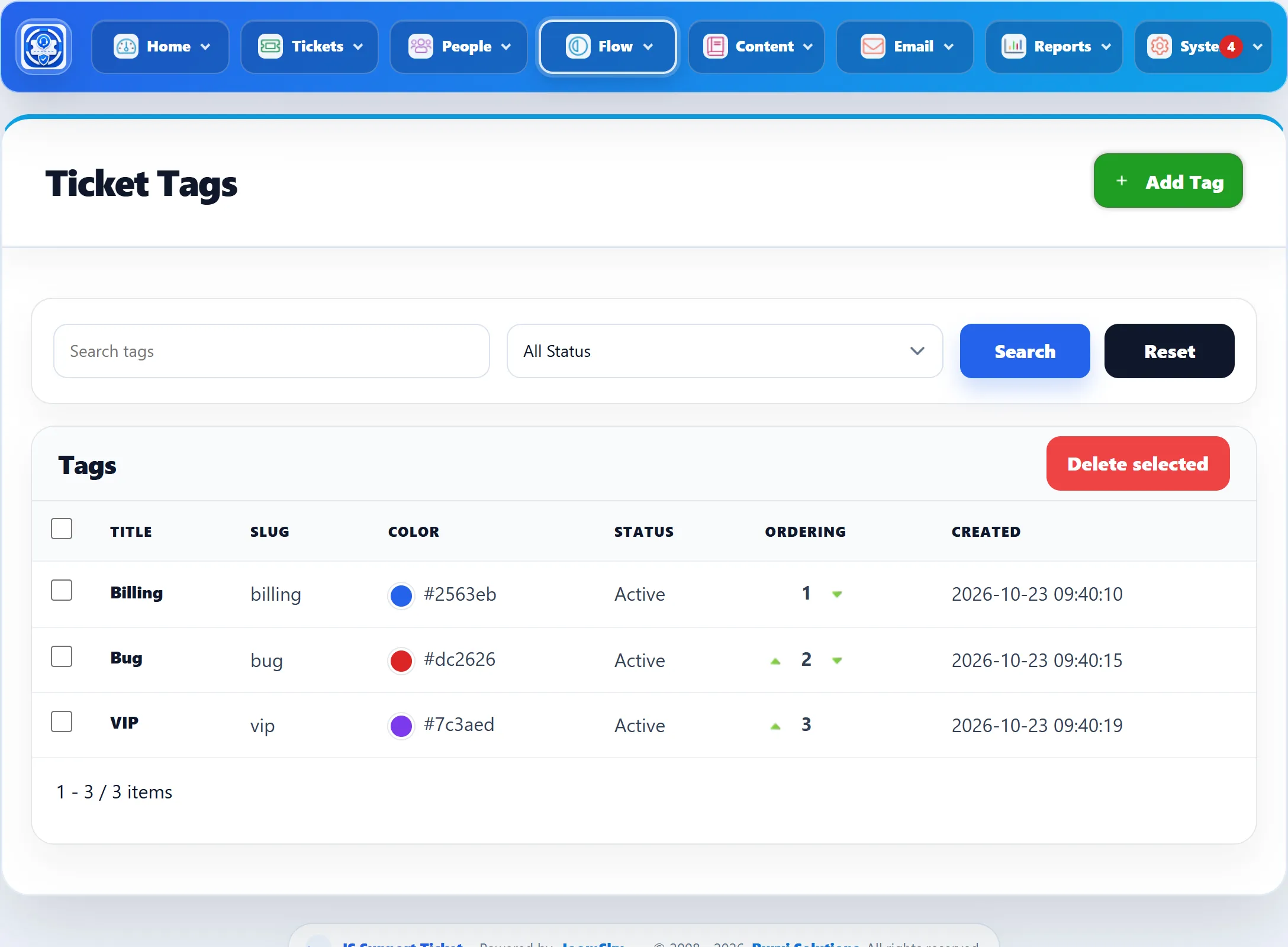
Task: Open the Bug tag title
Action: pos(126,658)
